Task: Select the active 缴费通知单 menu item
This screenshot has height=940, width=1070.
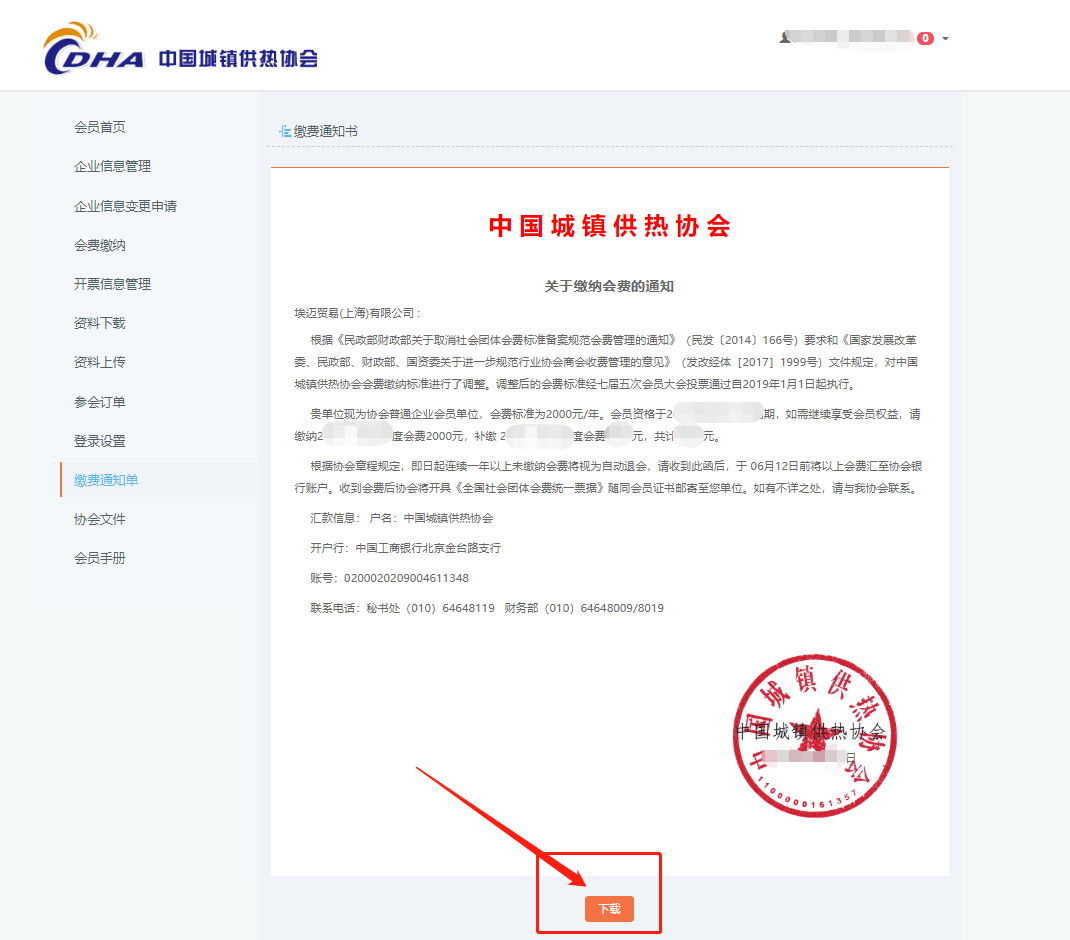Action: (x=159, y=480)
